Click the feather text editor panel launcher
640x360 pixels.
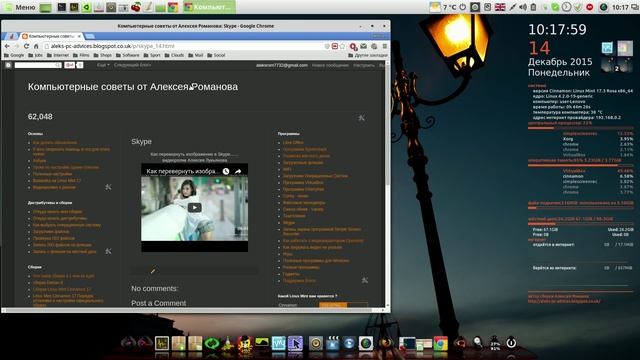[148, 7]
